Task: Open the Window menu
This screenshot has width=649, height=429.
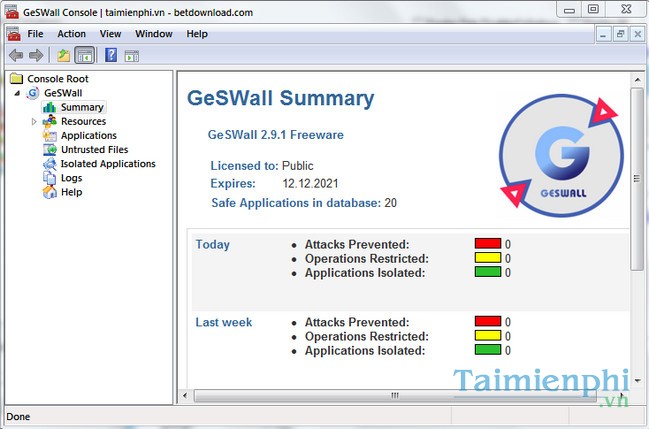Action: click(153, 33)
